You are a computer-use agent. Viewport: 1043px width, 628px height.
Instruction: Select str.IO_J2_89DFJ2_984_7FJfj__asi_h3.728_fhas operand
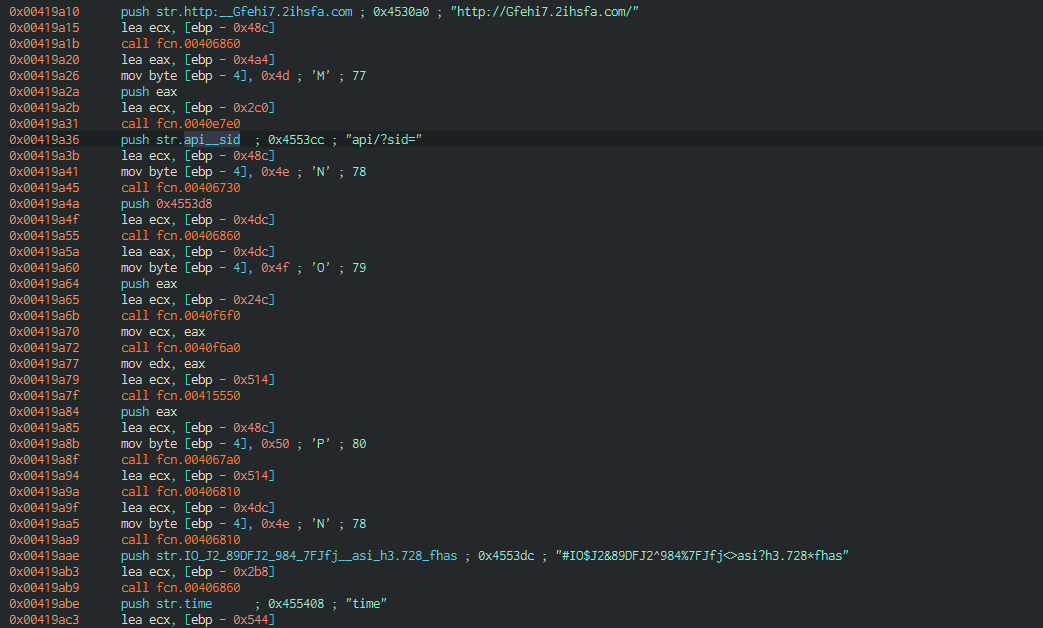307,554
